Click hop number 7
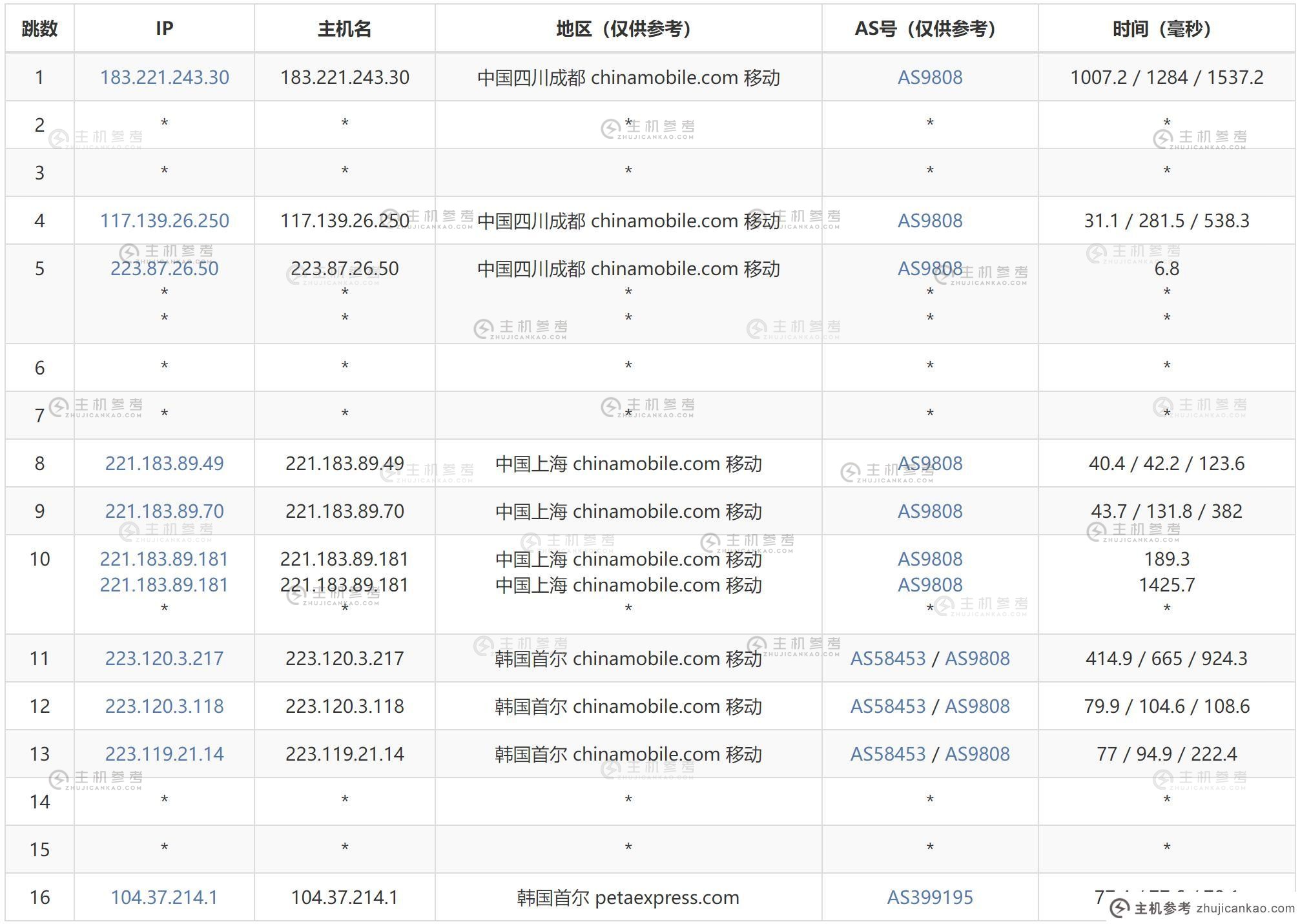Image resolution: width=1300 pixels, height=924 pixels. [39, 416]
